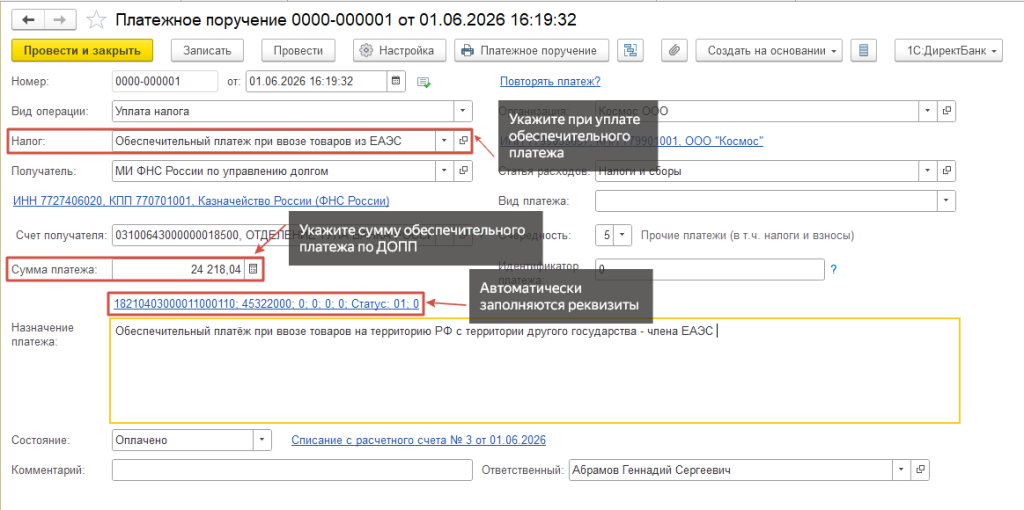Image resolution: width=1024 pixels, height=510 pixels.
Task: Click the Повторять платеж? link
Action: 550,82
